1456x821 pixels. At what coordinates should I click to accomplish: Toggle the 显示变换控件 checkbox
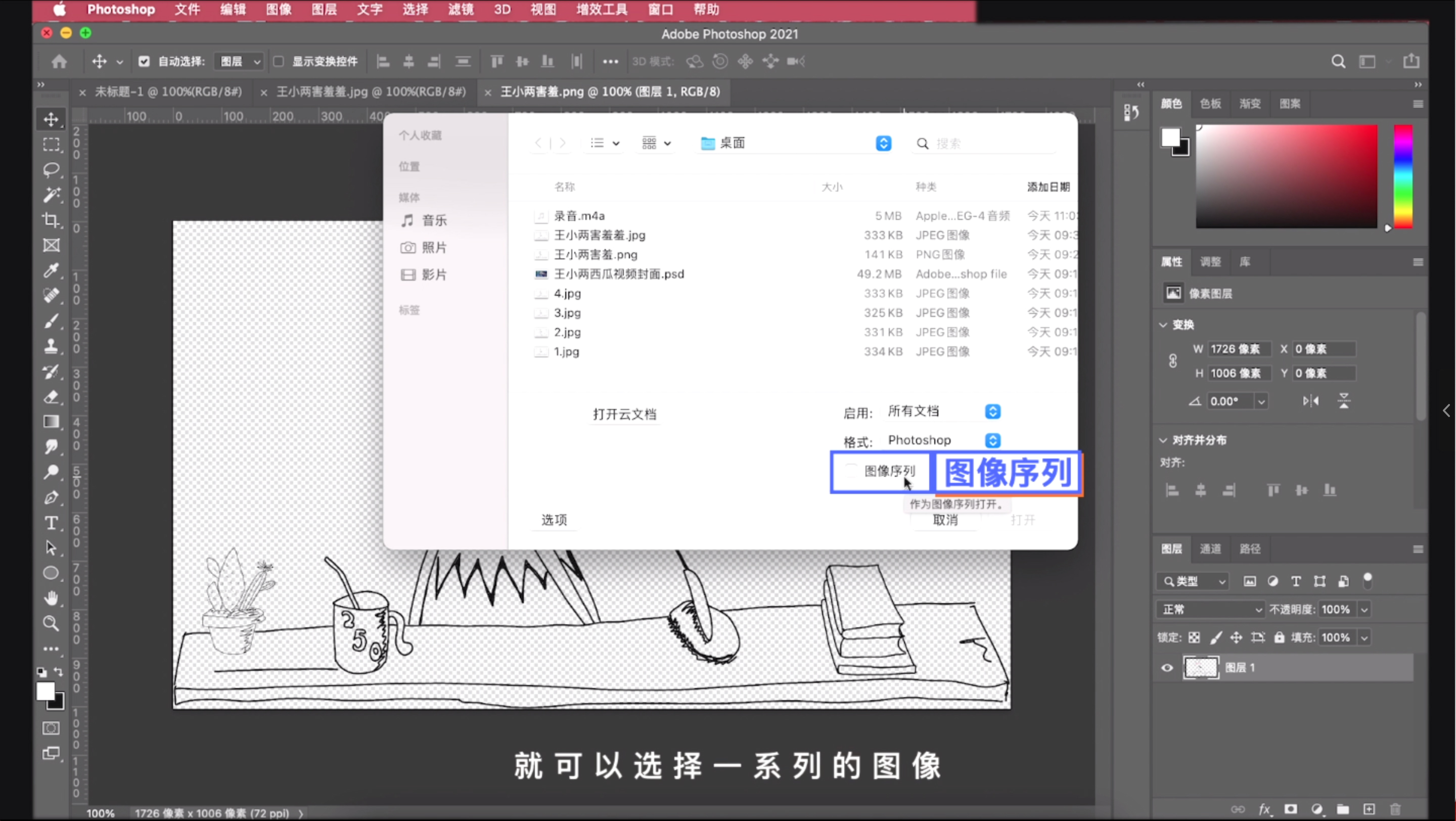pyautogui.click(x=278, y=62)
